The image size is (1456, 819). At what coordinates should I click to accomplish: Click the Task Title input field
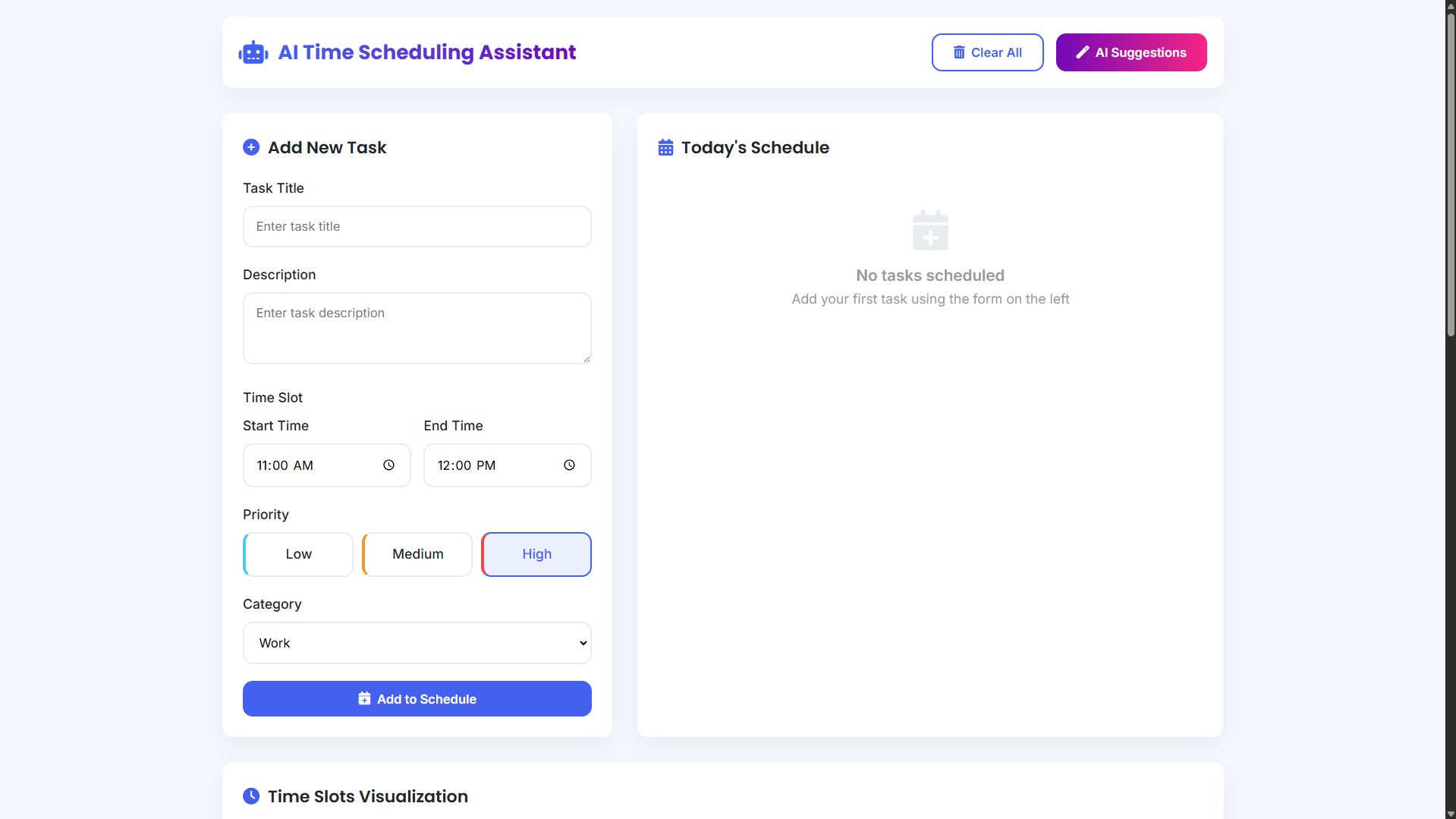[x=417, y=226]
